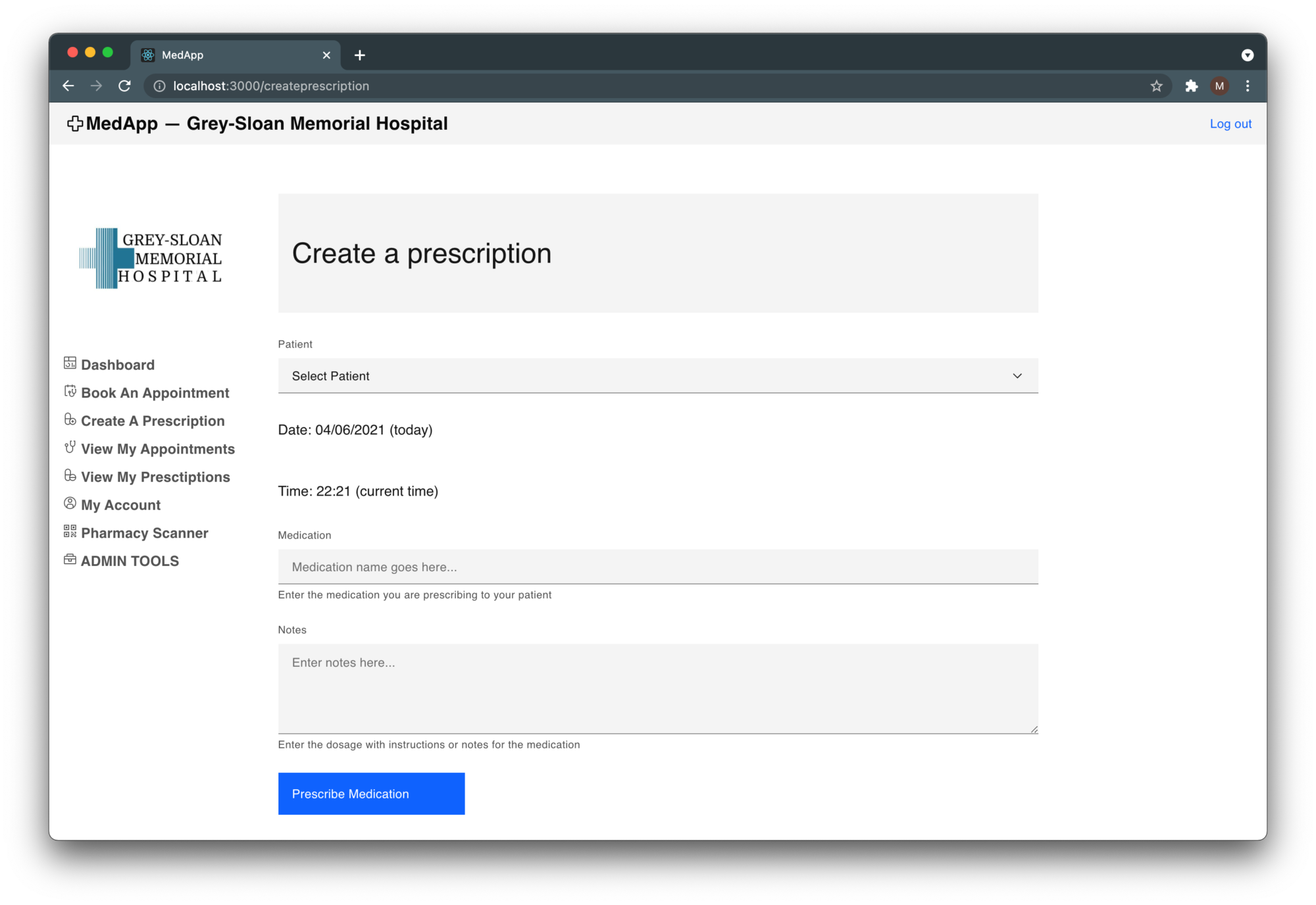
Task: Focus the Notes text area
Action: tap(657, 688)
